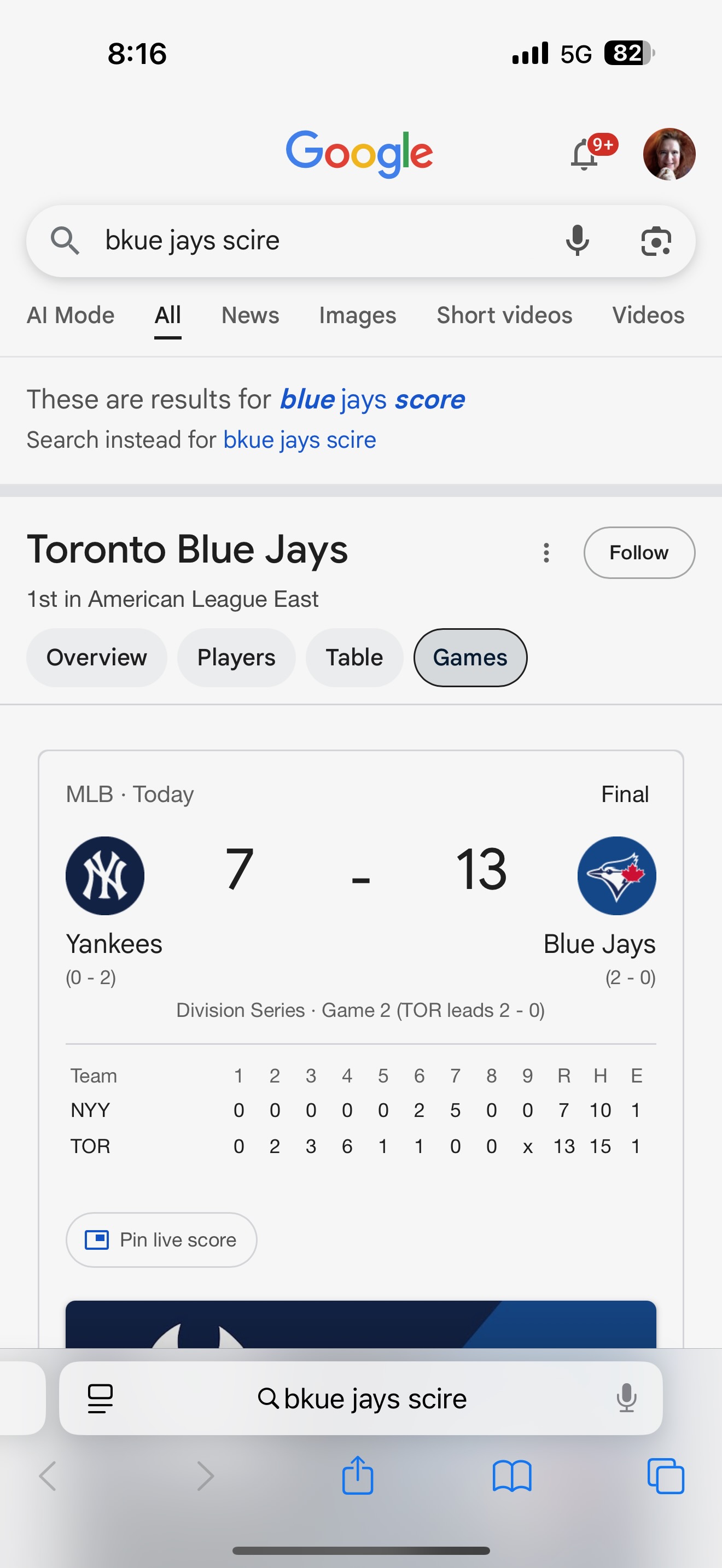Follow the Toronto Blue Jays
This screenshot has height=1568, width=722.
[x=639, y=553]
